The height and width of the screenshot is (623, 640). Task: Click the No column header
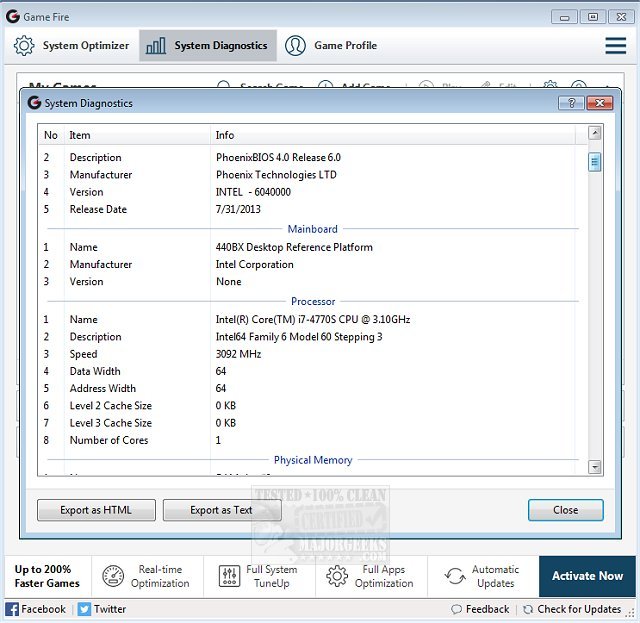(x=51, y=135)
